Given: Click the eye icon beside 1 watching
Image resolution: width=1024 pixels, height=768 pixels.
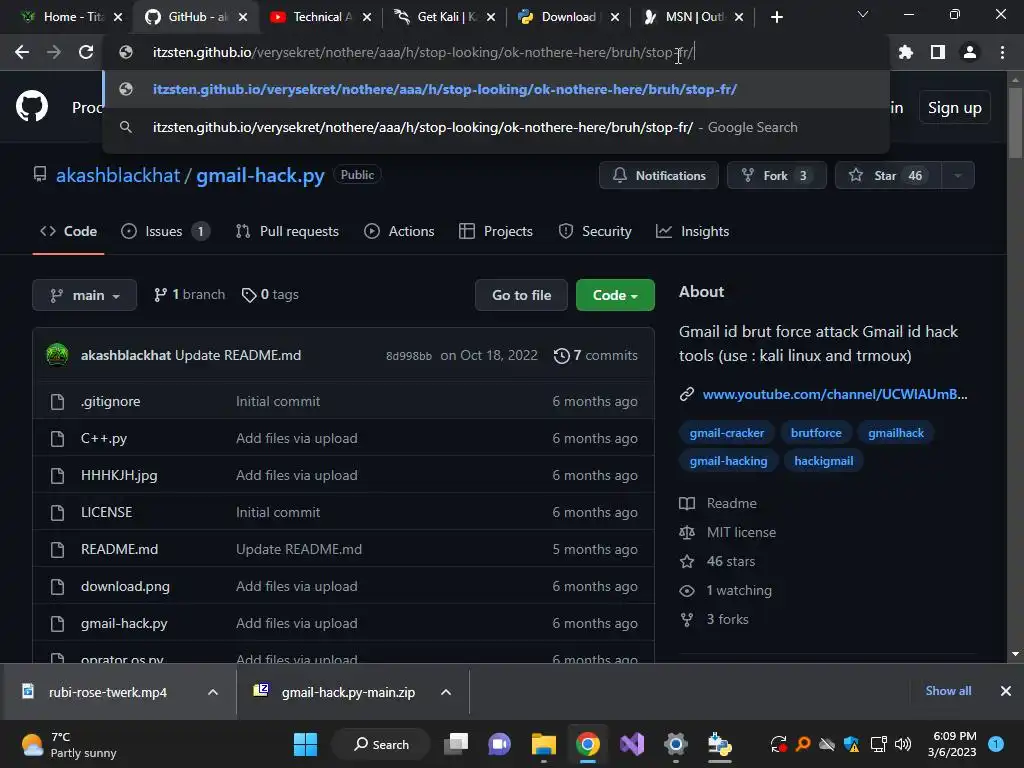Looking at the screenshot, I should pyautogui.click(x=687, y=590).
